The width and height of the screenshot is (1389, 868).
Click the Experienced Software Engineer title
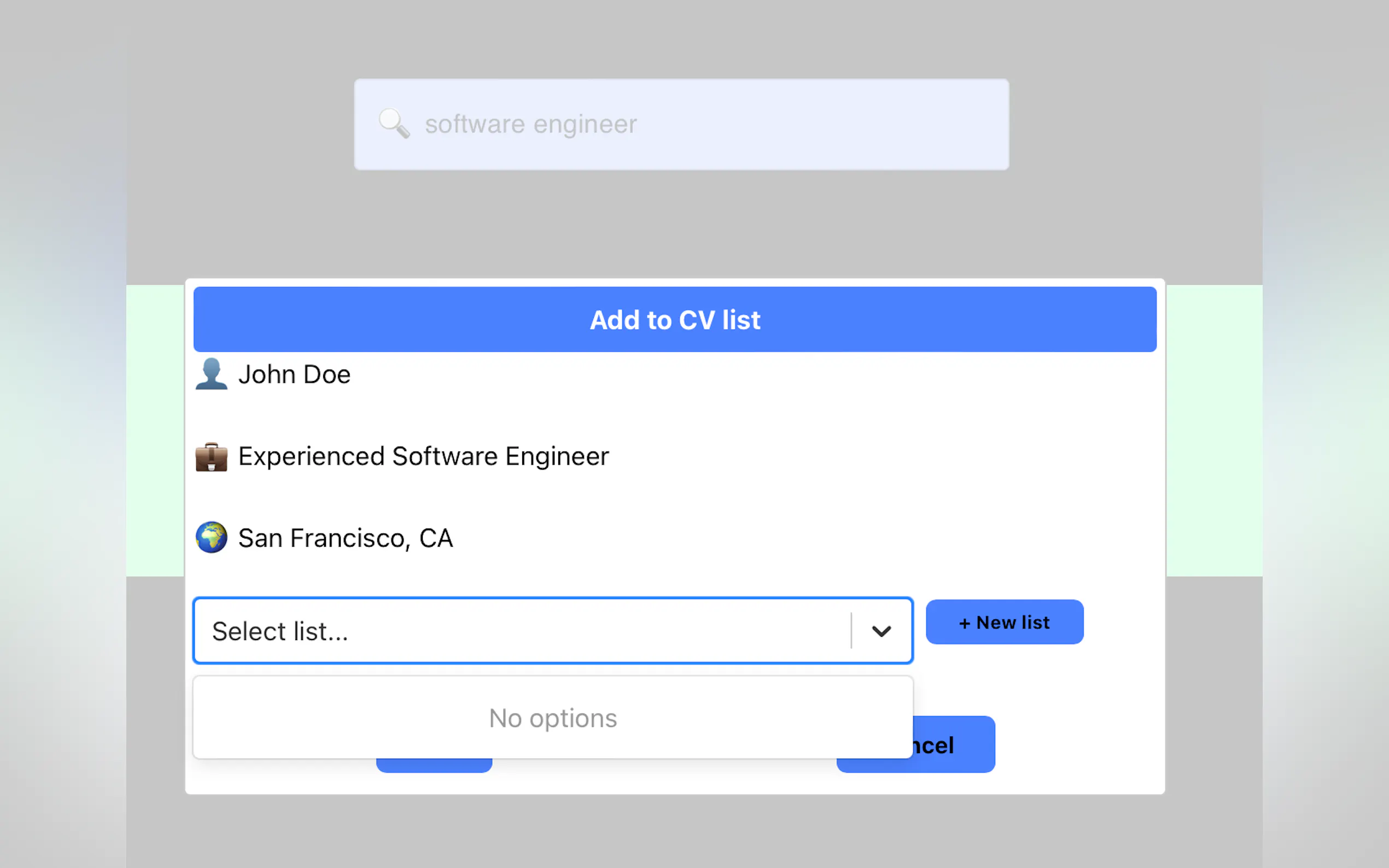[423, 456]
